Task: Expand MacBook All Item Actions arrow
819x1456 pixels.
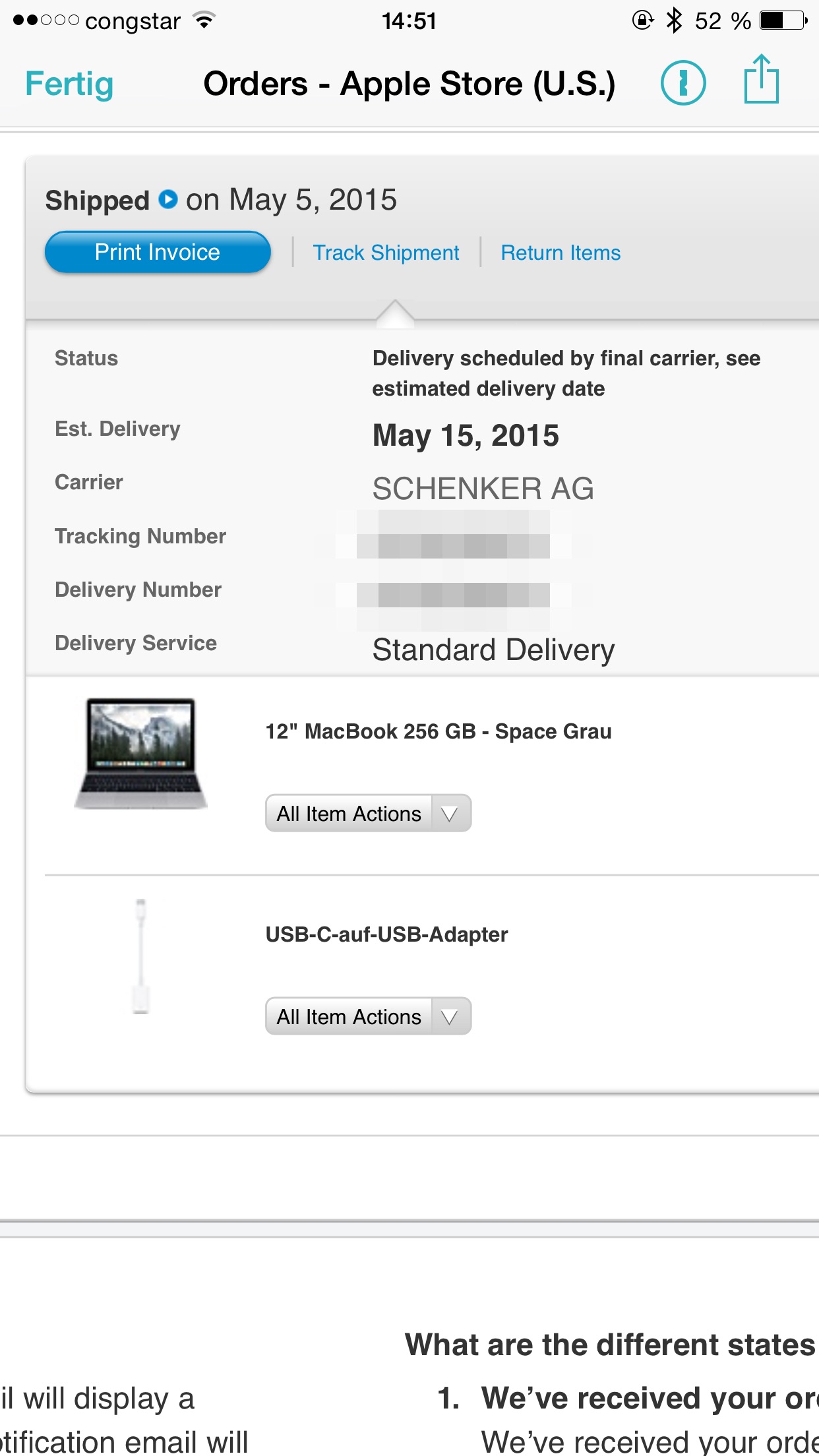Action: (450, 814)
